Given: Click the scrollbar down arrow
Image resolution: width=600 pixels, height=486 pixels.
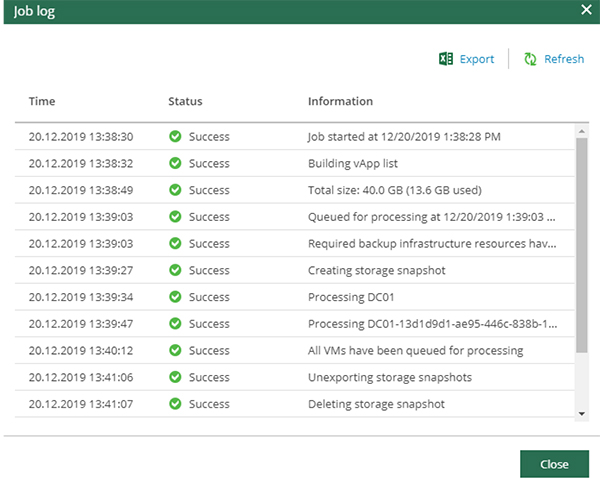Looking at the screenshot, I should 582,413.
